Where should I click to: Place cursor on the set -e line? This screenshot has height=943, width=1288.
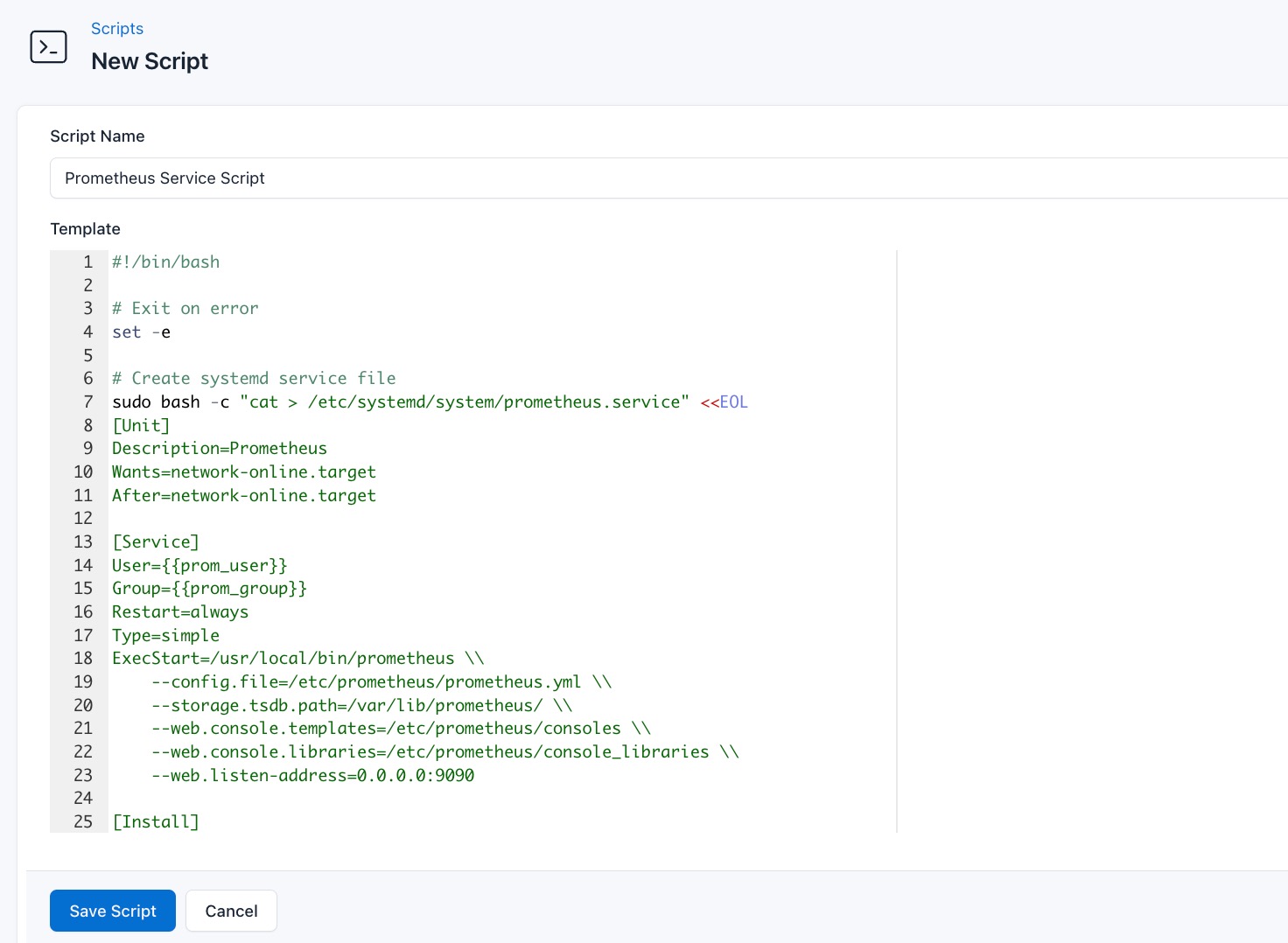(141, 332)
